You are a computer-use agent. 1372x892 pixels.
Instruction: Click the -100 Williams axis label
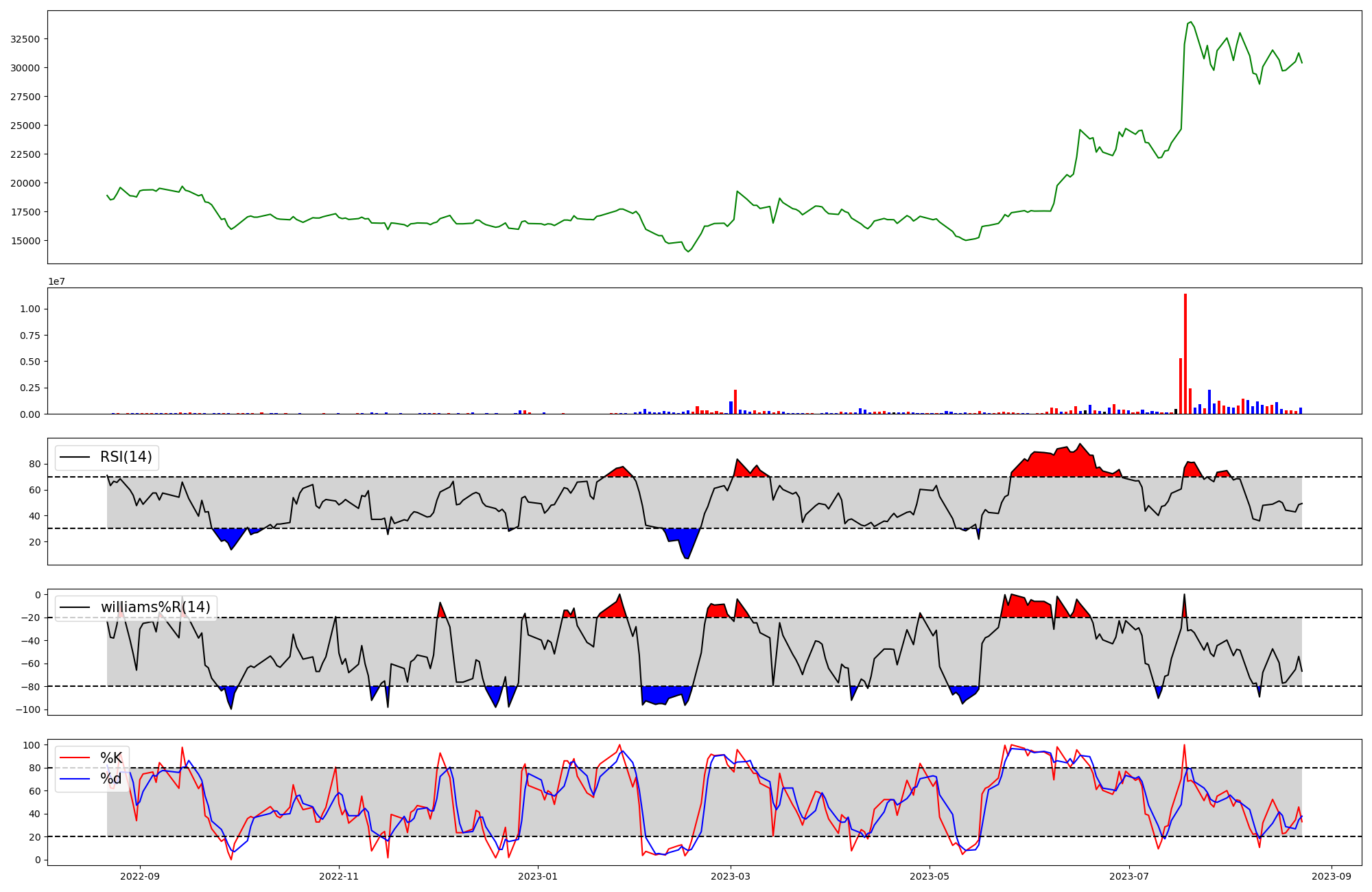point(27,709)
